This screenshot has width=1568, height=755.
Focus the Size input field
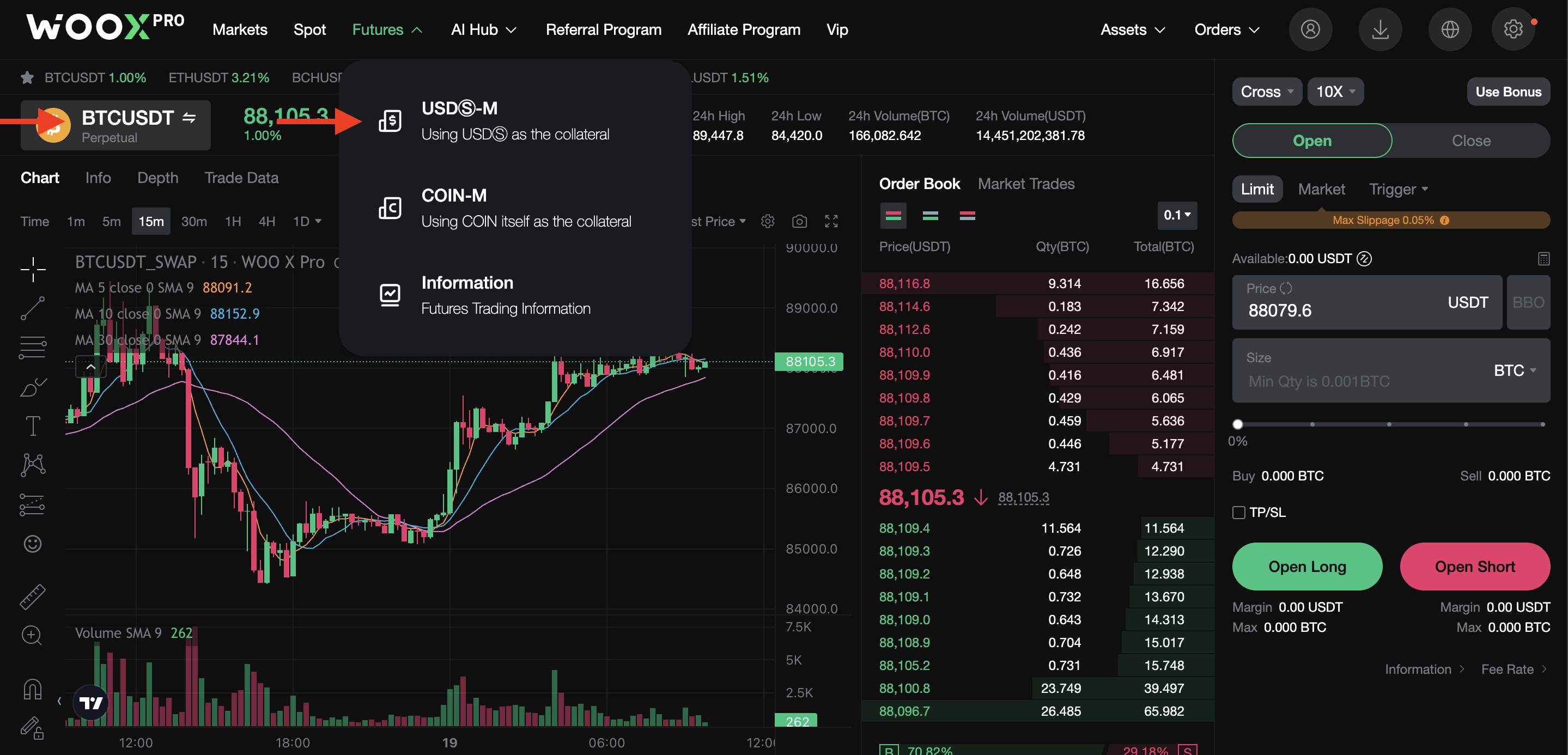[x=1390, y=370]
